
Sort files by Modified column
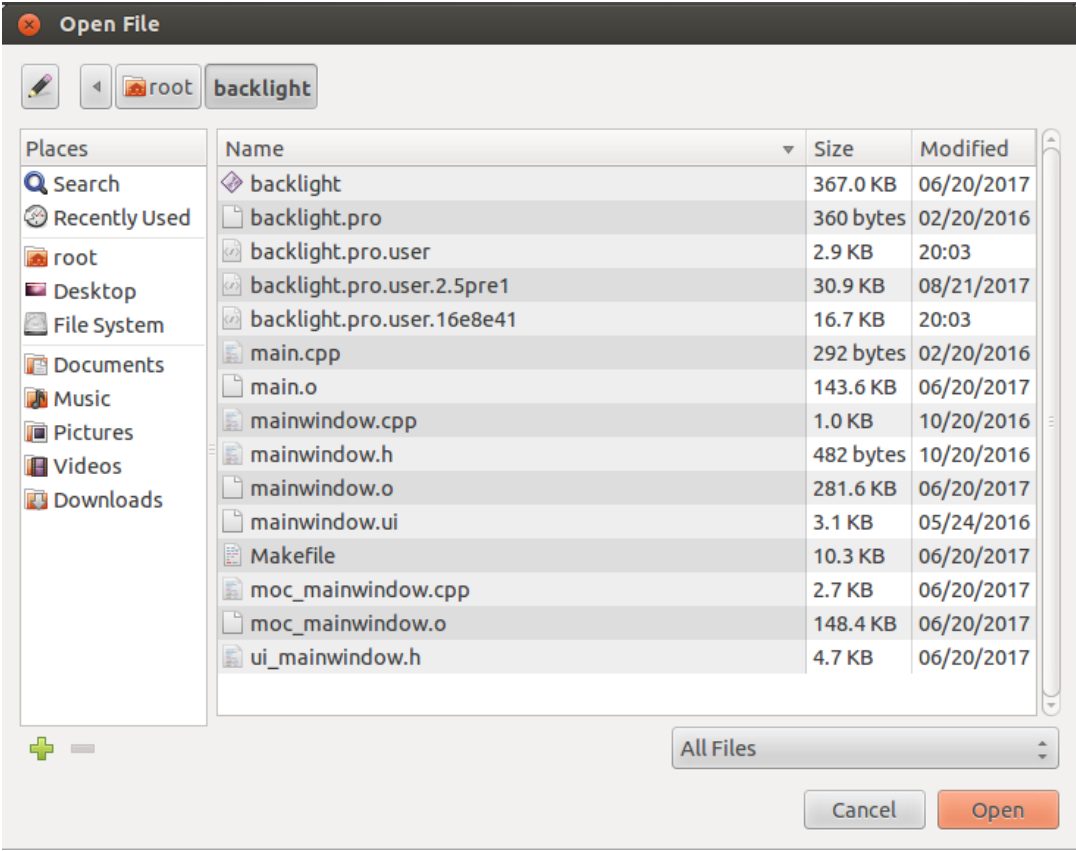click(x=973, y=148)
